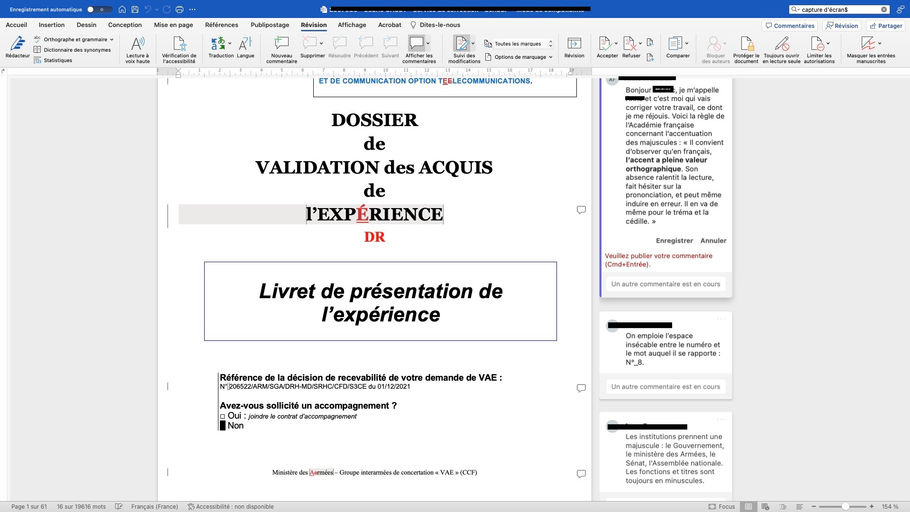This screenshot has width=910, height=512.
Task: Adjust the zoom slider handle
Action: [846, 507]
